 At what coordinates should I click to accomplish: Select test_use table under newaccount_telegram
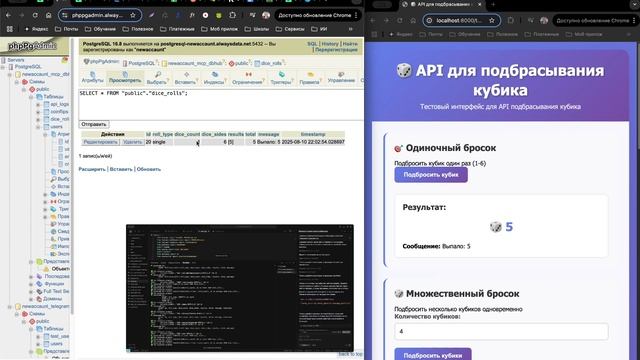[60, 336]
